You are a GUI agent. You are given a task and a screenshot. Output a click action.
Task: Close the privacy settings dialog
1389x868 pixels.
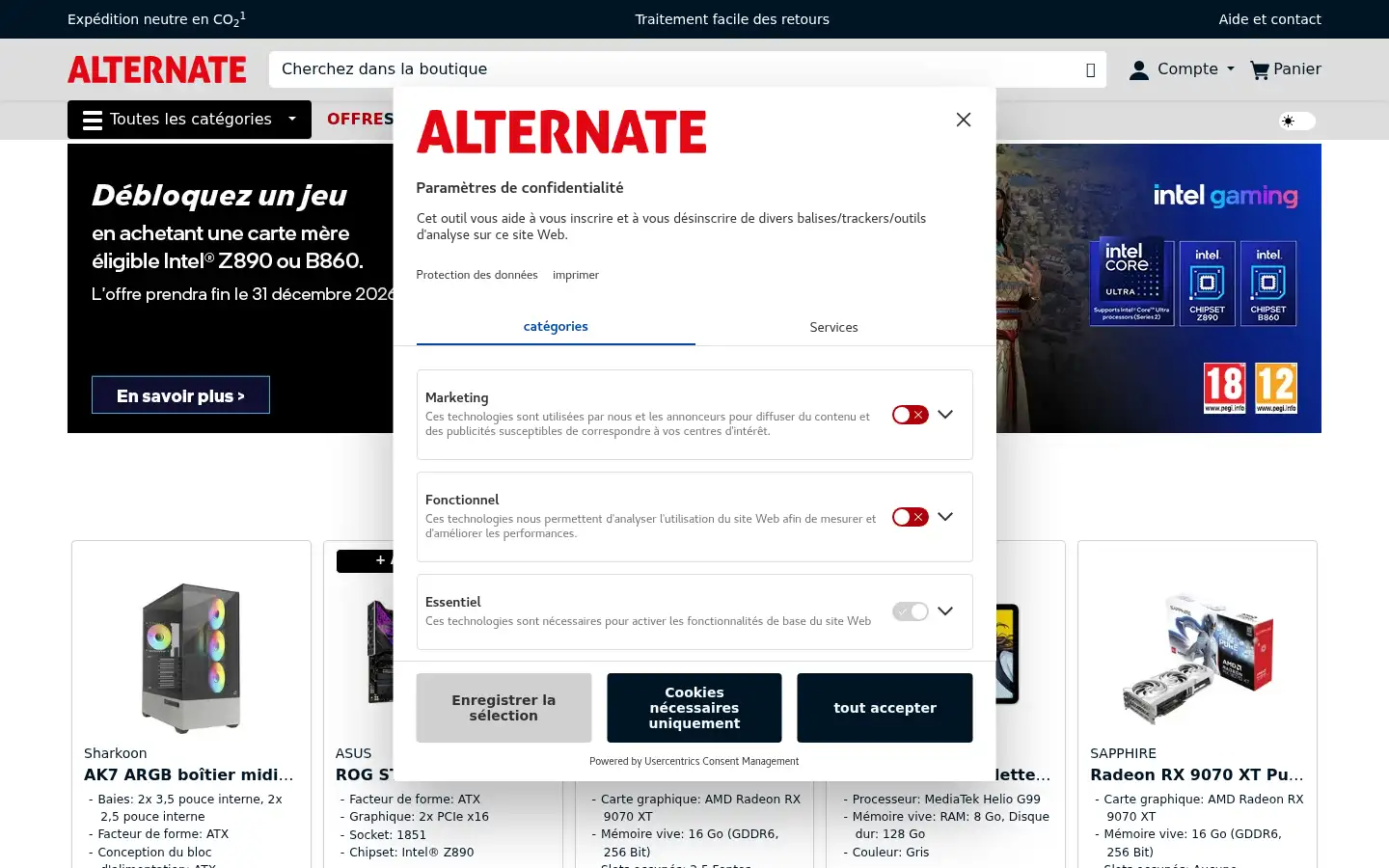click(x=963, y=120)
